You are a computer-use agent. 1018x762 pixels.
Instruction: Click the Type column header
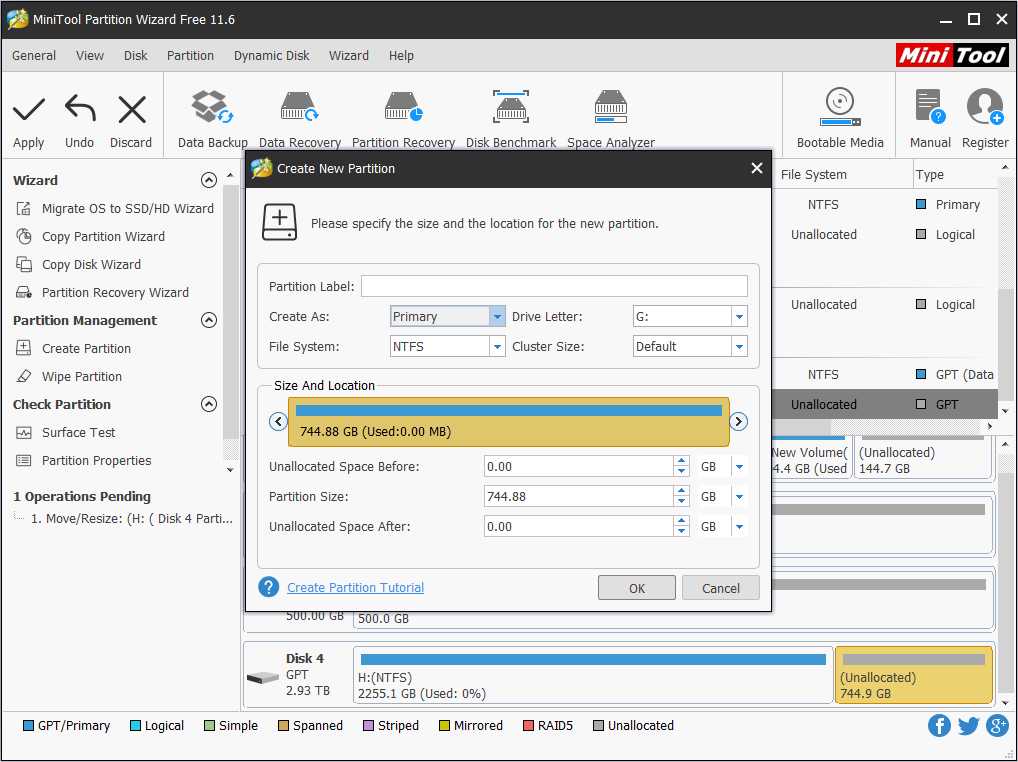[x=930, y=175]
